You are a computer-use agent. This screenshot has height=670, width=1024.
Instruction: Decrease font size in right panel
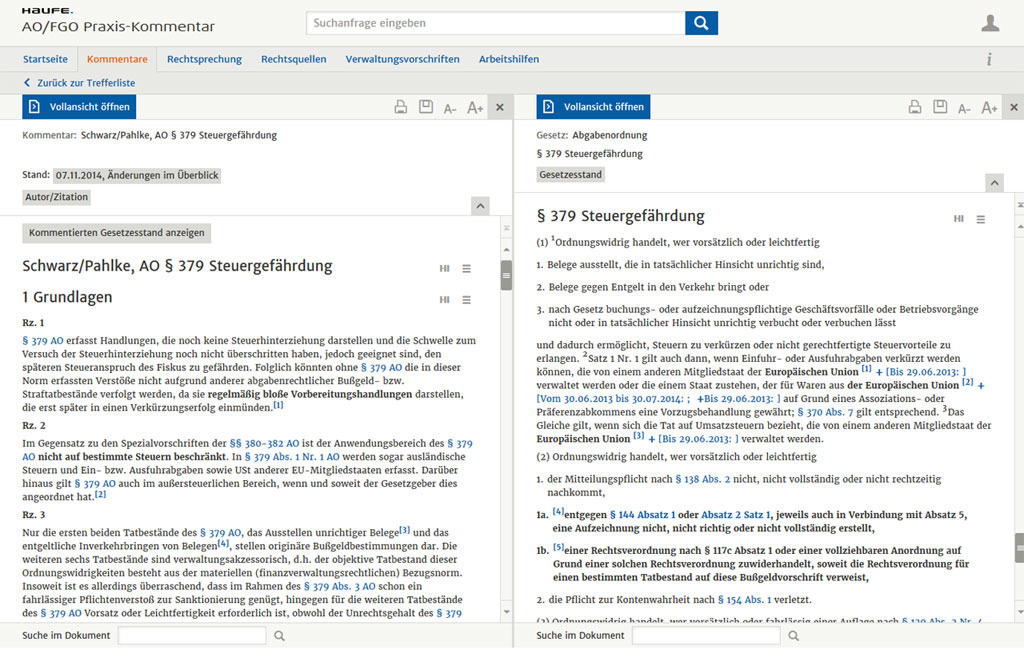tap(964, 108)
